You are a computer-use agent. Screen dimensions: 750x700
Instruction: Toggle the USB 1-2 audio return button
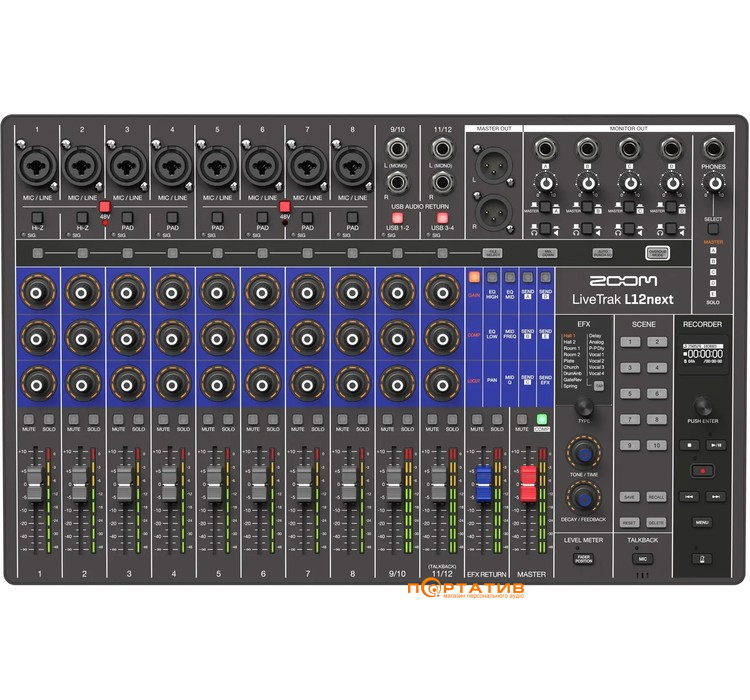click(x=397, y=218)
